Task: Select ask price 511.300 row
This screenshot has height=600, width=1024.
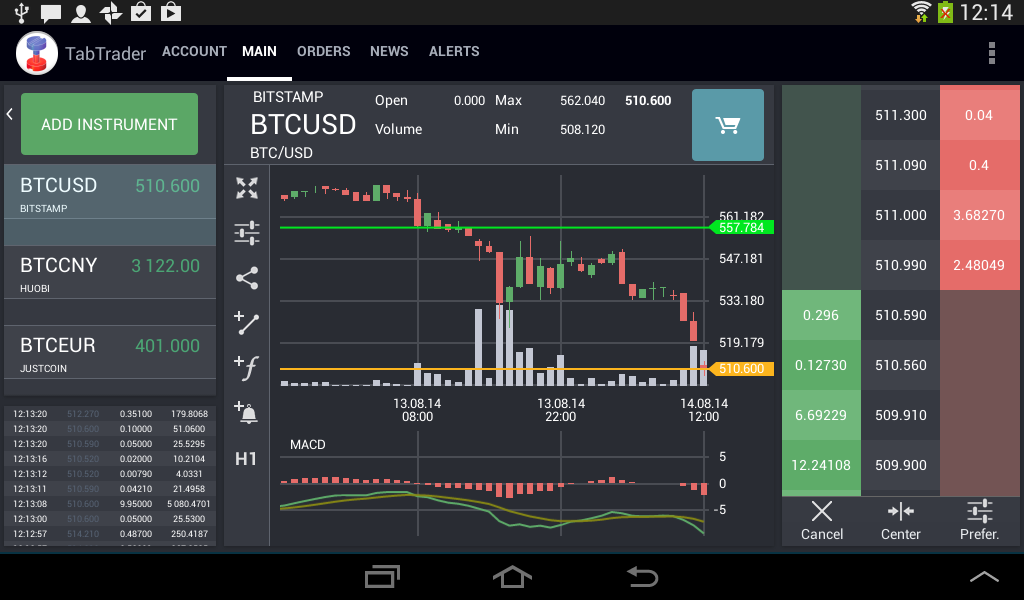Action: pyautogui.click(x=901, y=115)
